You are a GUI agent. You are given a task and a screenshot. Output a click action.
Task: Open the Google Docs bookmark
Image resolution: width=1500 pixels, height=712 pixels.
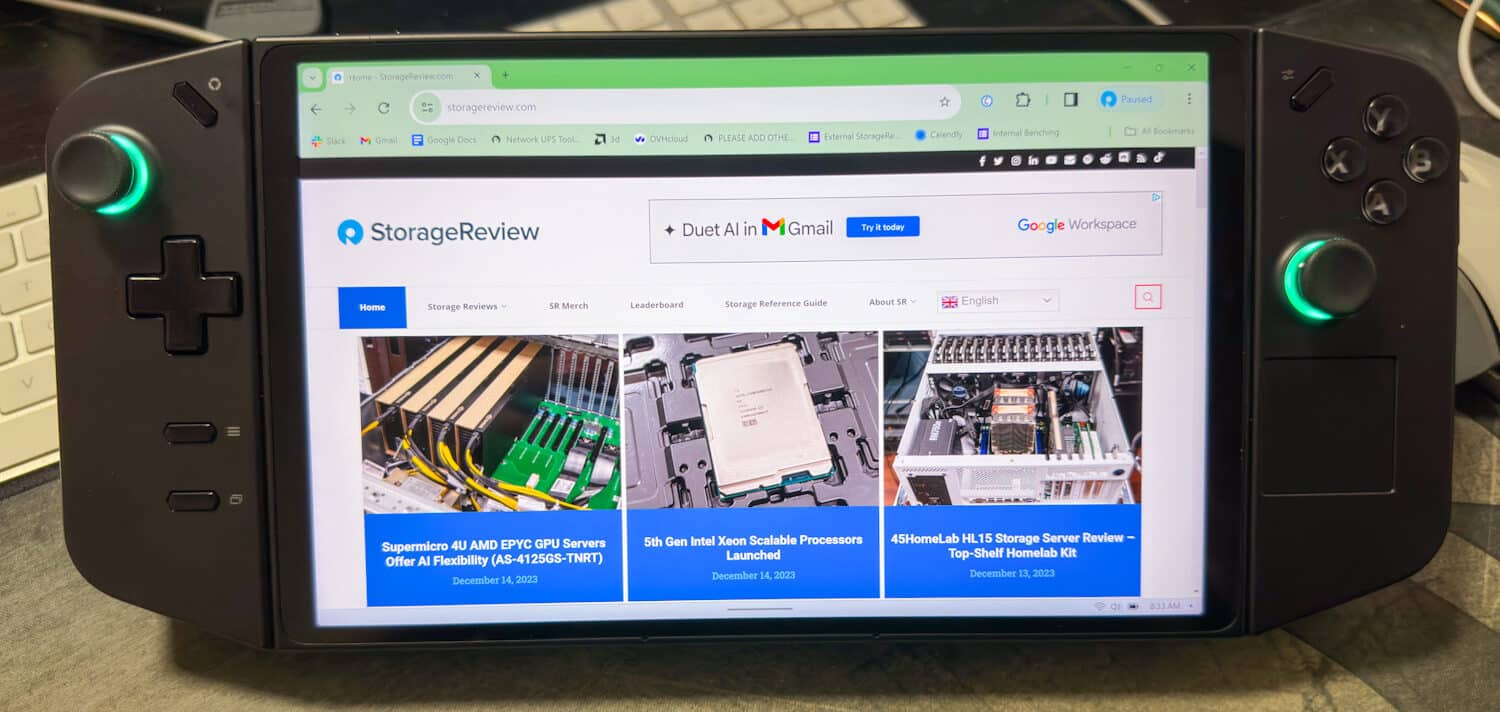[x=445, y=140]
